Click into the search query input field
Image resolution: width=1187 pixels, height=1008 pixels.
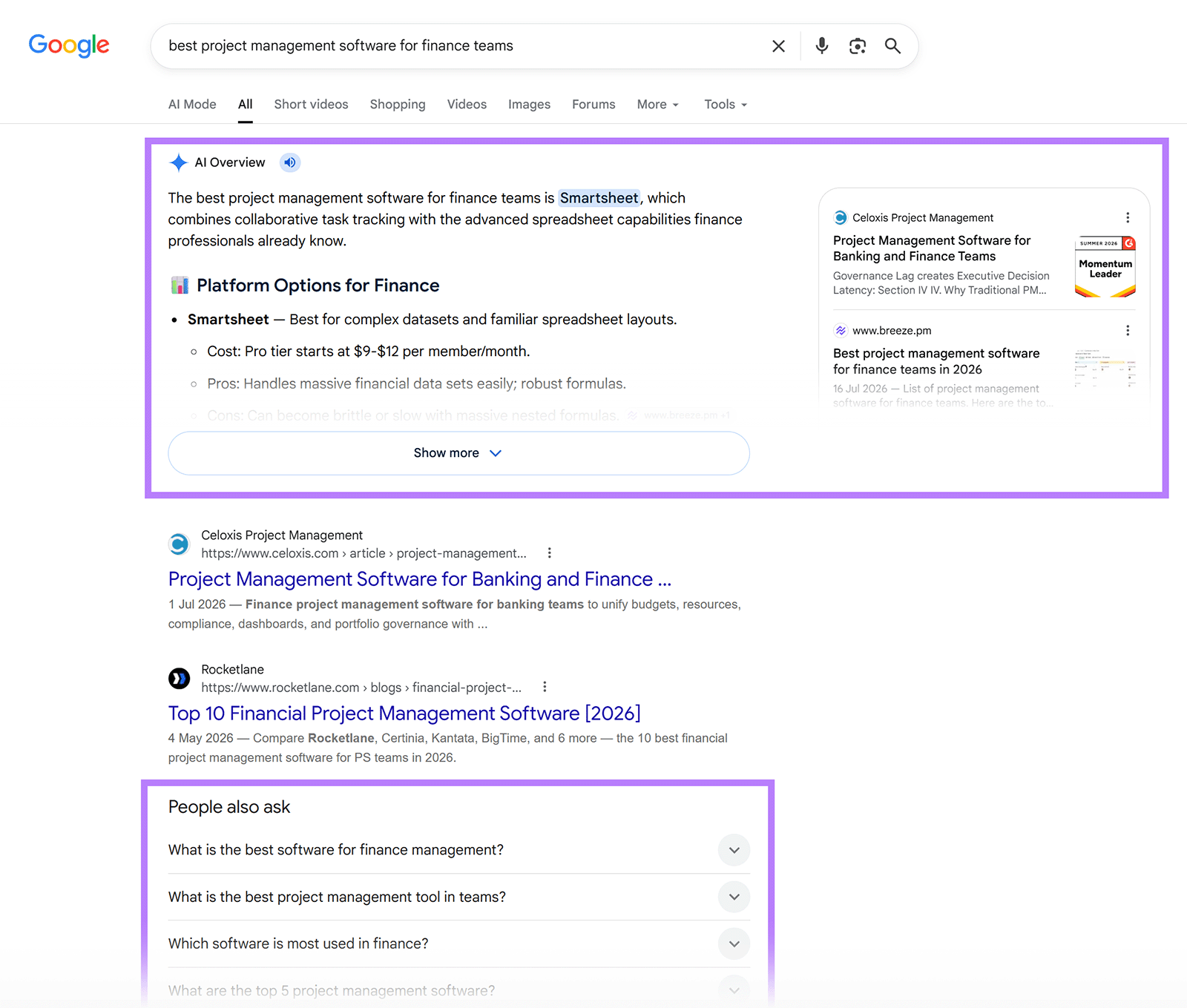click(460, 46)
